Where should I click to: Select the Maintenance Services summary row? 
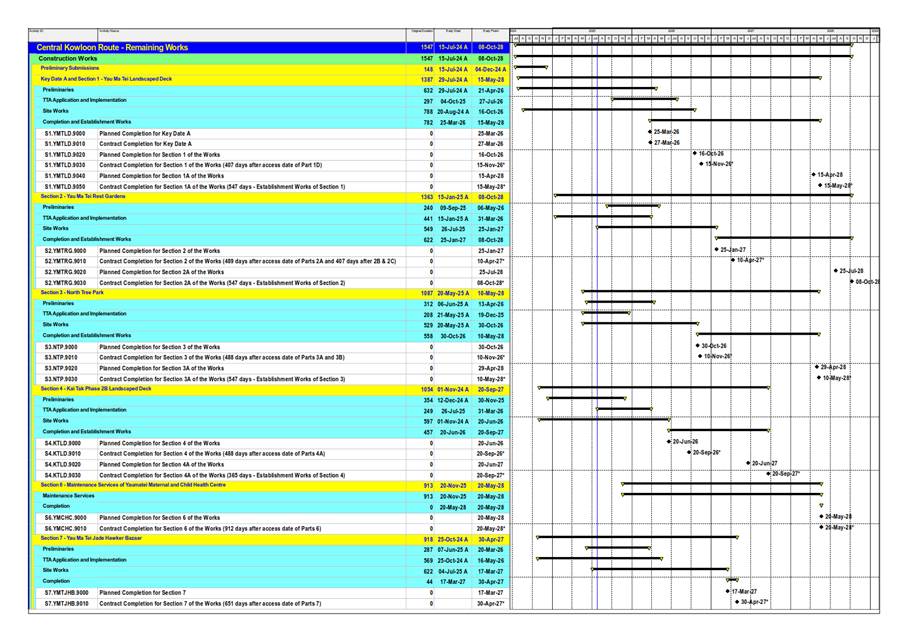click(68, 496)
